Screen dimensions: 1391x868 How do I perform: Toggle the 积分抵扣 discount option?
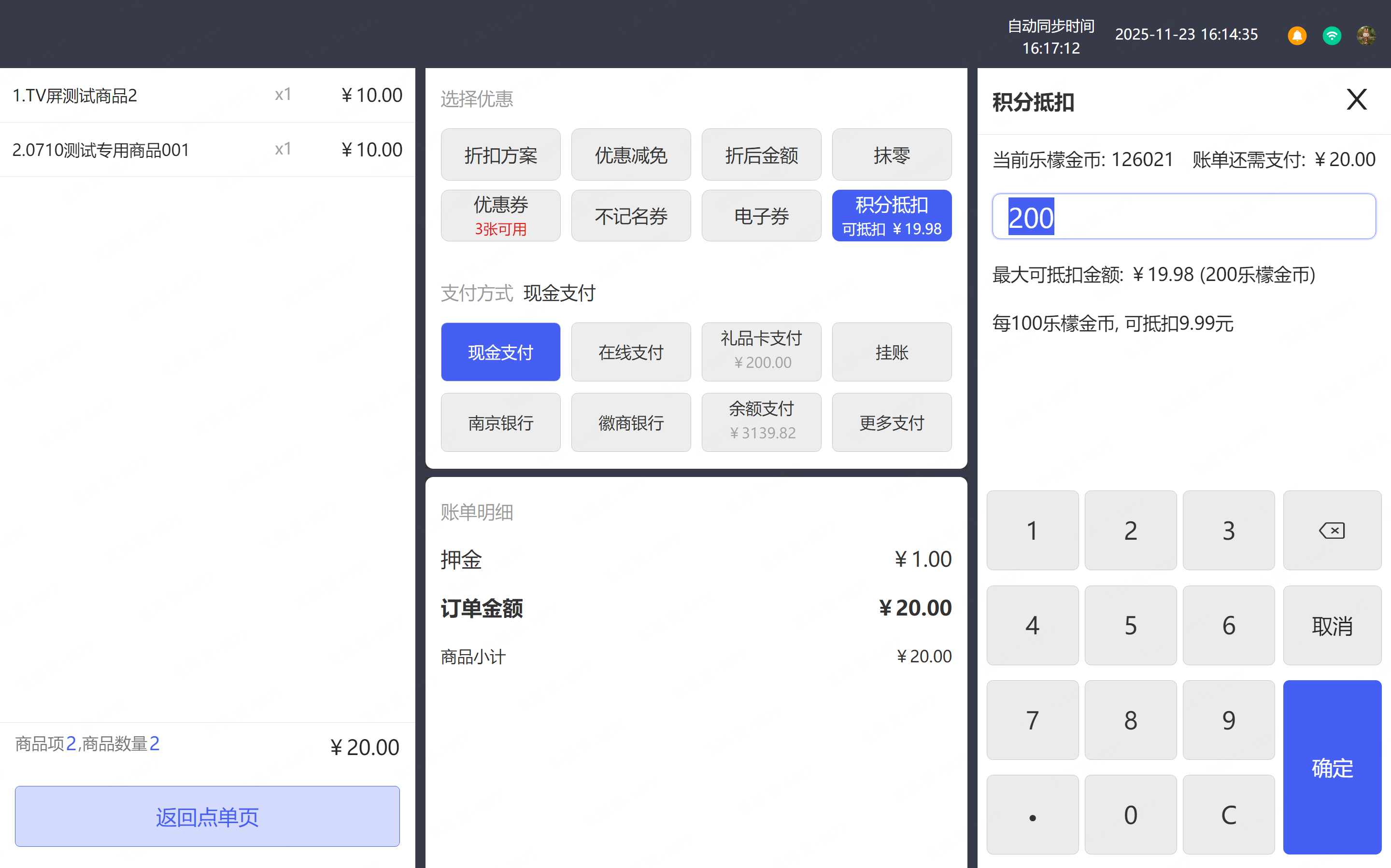891,215
